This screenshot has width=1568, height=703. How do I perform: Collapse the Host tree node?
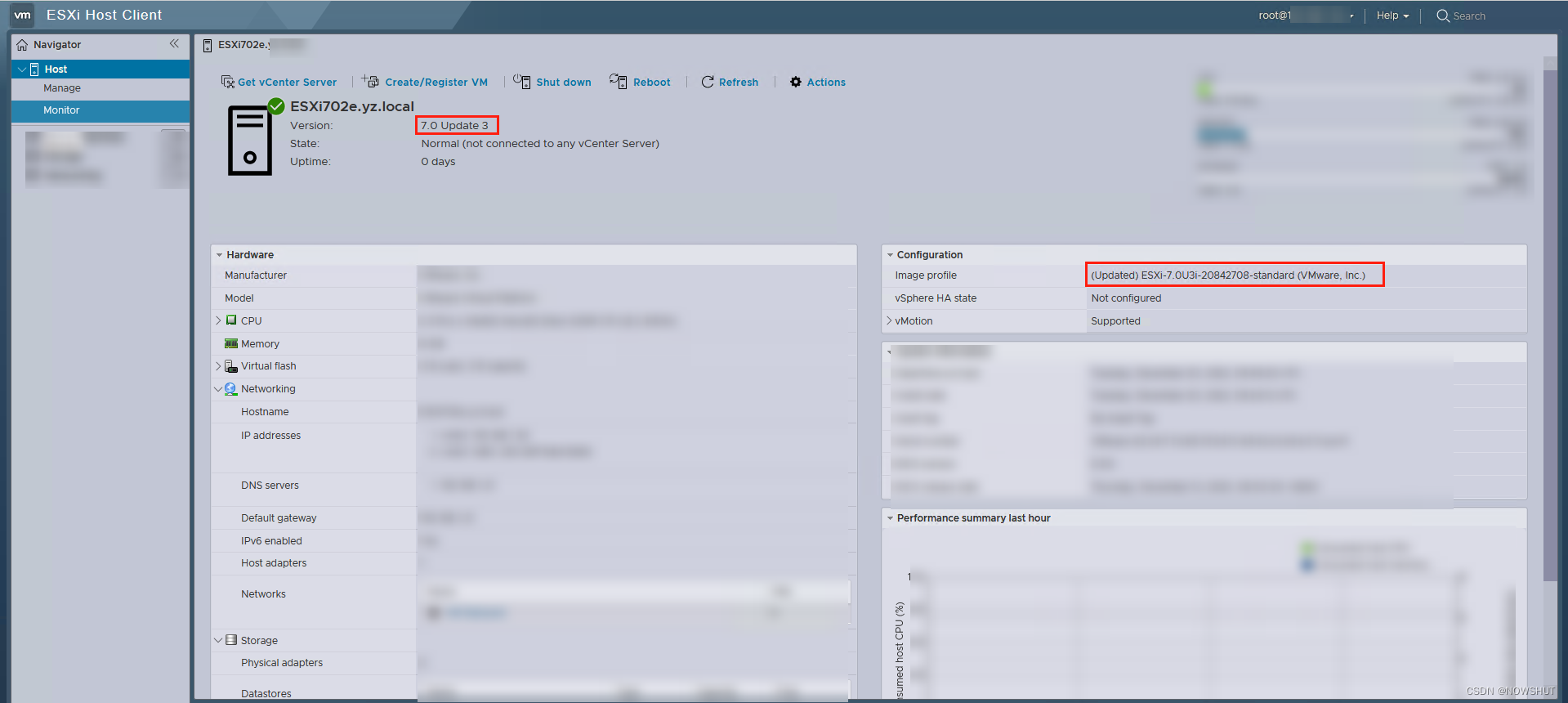coord(22,69)
